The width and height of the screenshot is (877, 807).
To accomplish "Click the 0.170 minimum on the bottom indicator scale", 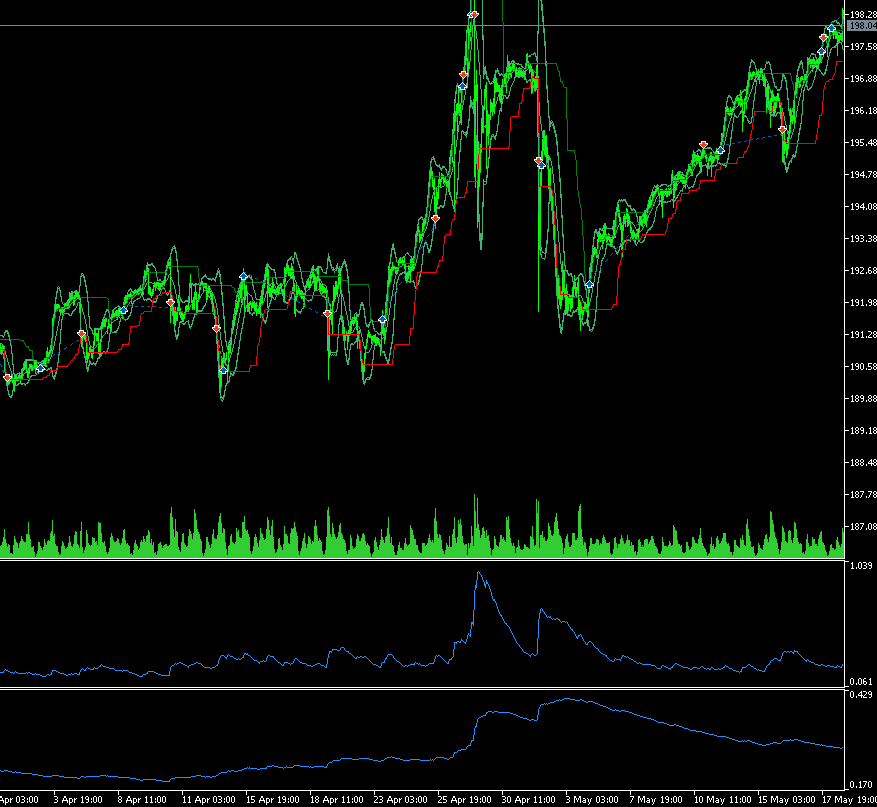I will point(860,784).
